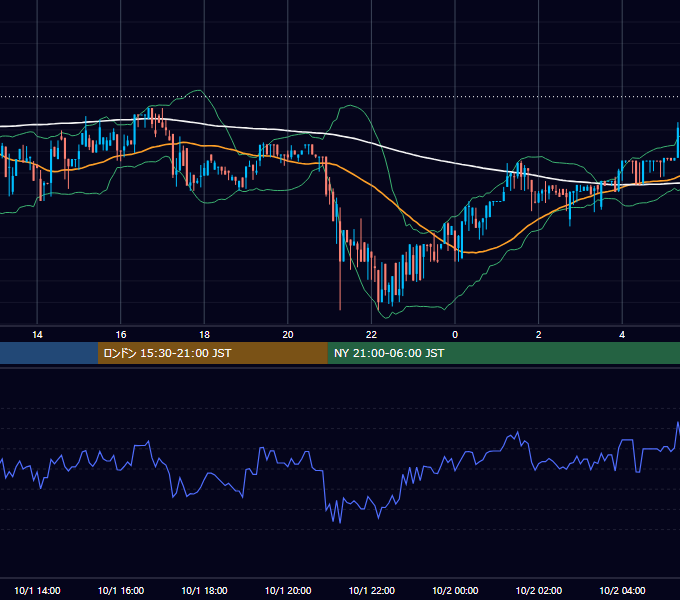Click the 0 hour axis label
The image size is (680, 600).
coord(455,335)
